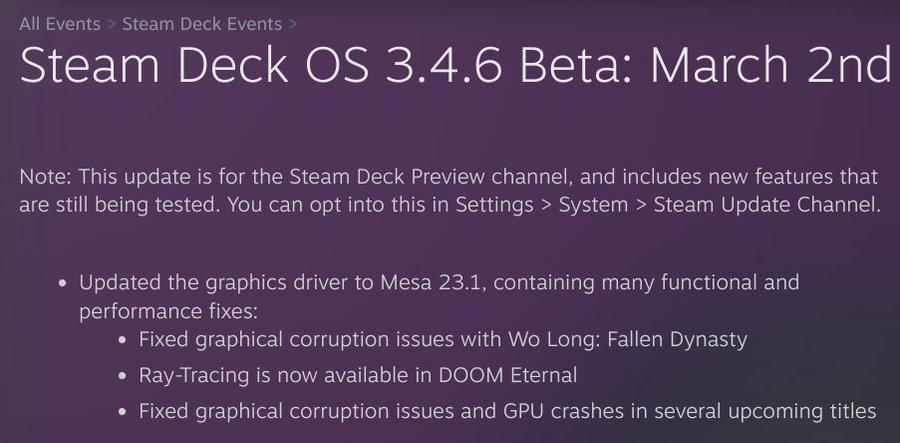Click the chevron after Steam Deck Events

point(292,22)
